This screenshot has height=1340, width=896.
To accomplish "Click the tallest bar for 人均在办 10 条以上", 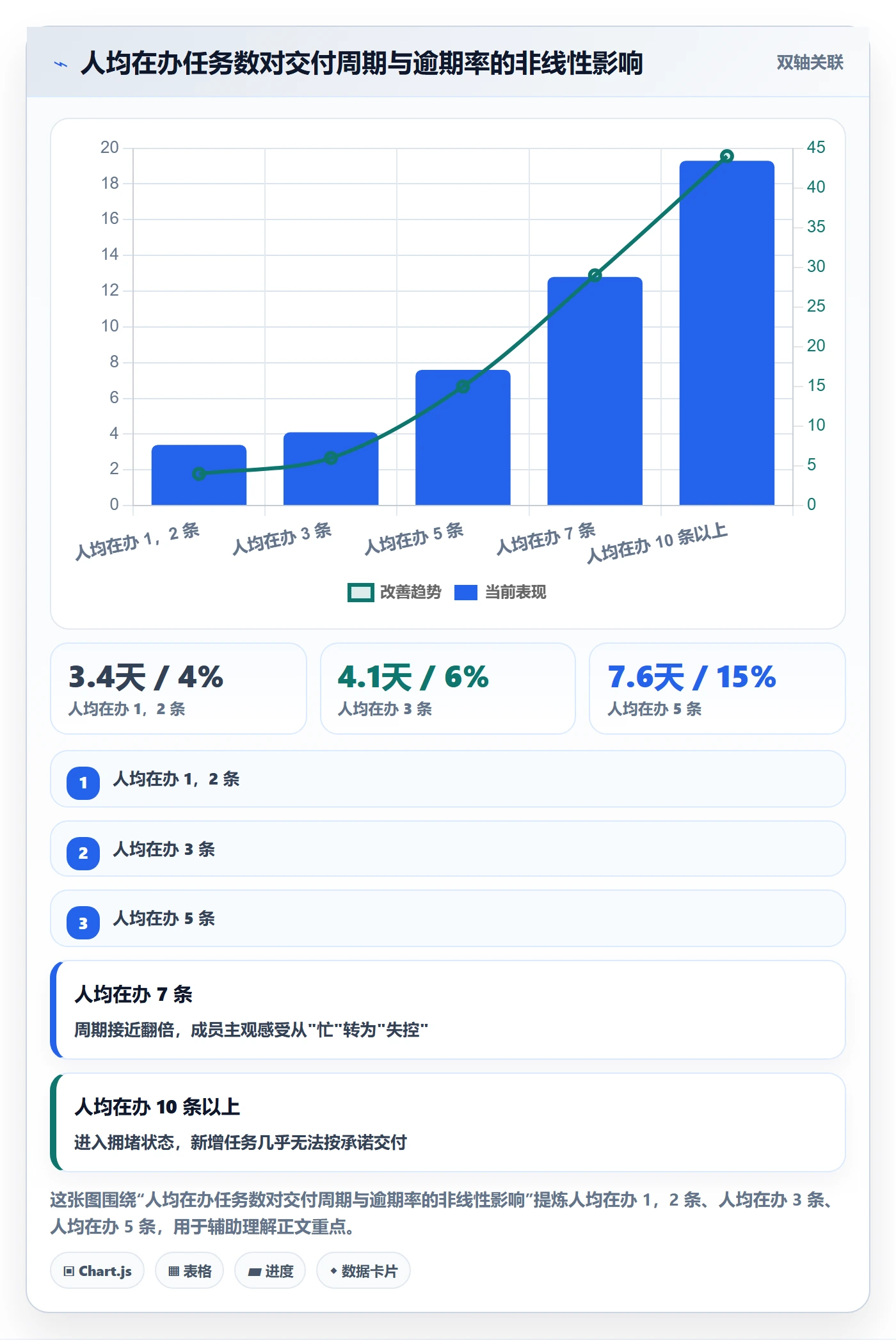I will coord(727,333).
